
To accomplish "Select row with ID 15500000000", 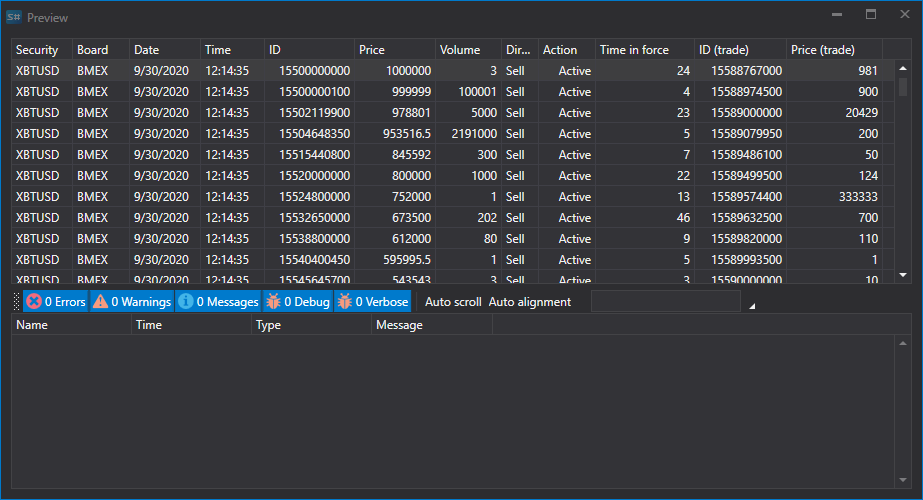I will click(453, 71).
